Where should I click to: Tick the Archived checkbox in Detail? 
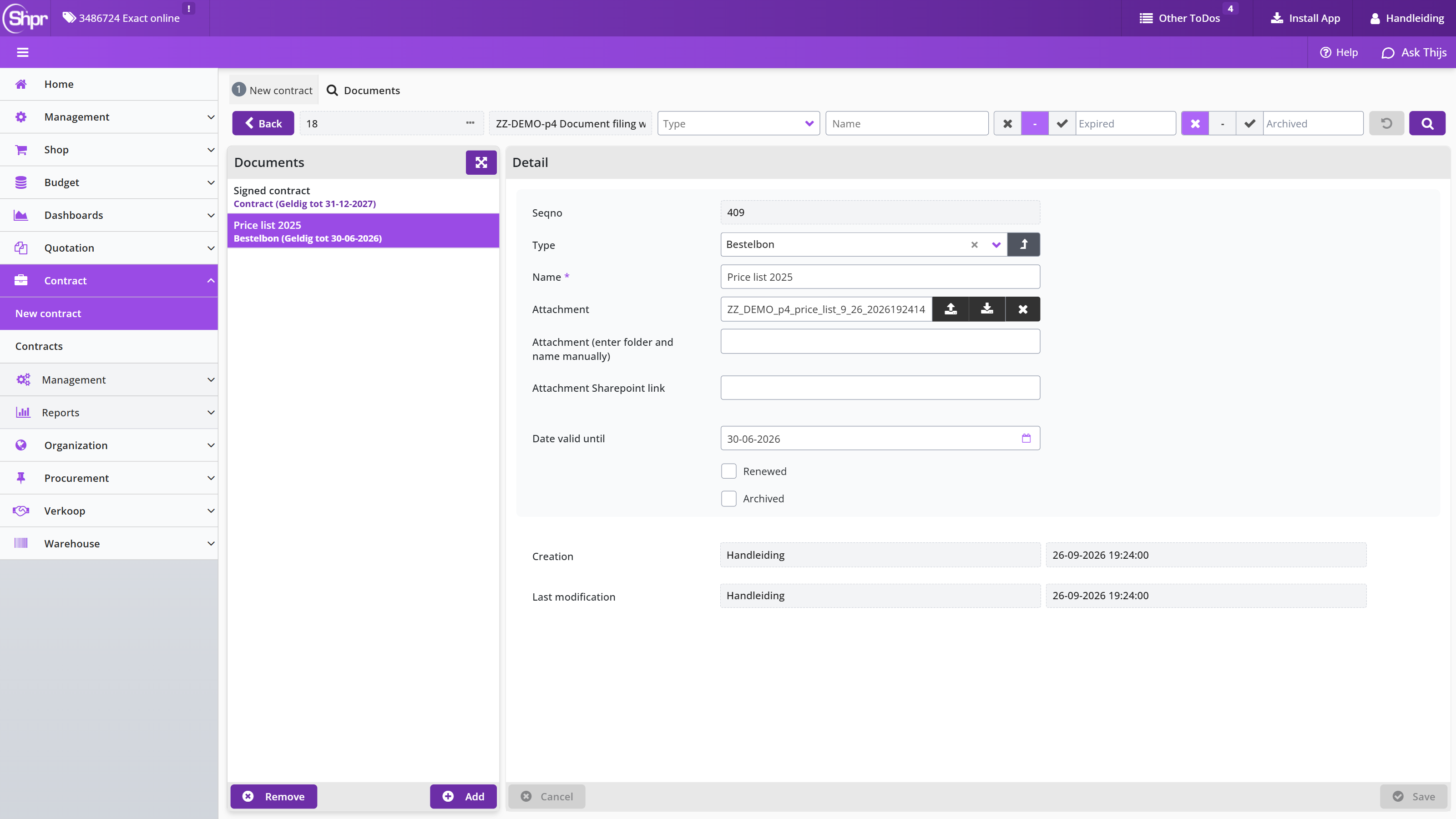click(x=728, y=499)
